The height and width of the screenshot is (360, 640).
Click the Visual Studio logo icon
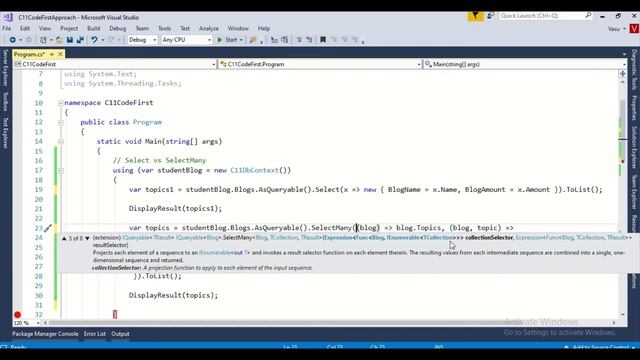(x=7, y=17)
